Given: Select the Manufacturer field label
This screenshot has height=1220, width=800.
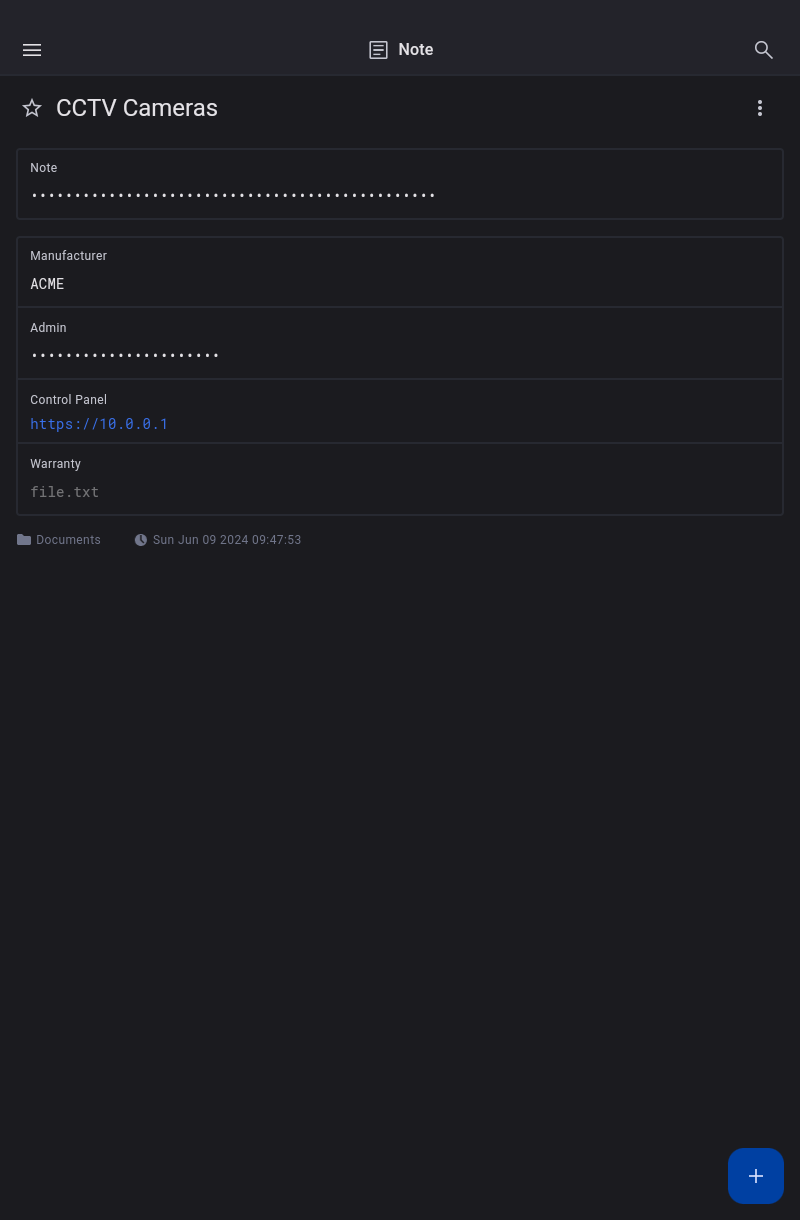Looking at the screenshot, I should [68, 256].
